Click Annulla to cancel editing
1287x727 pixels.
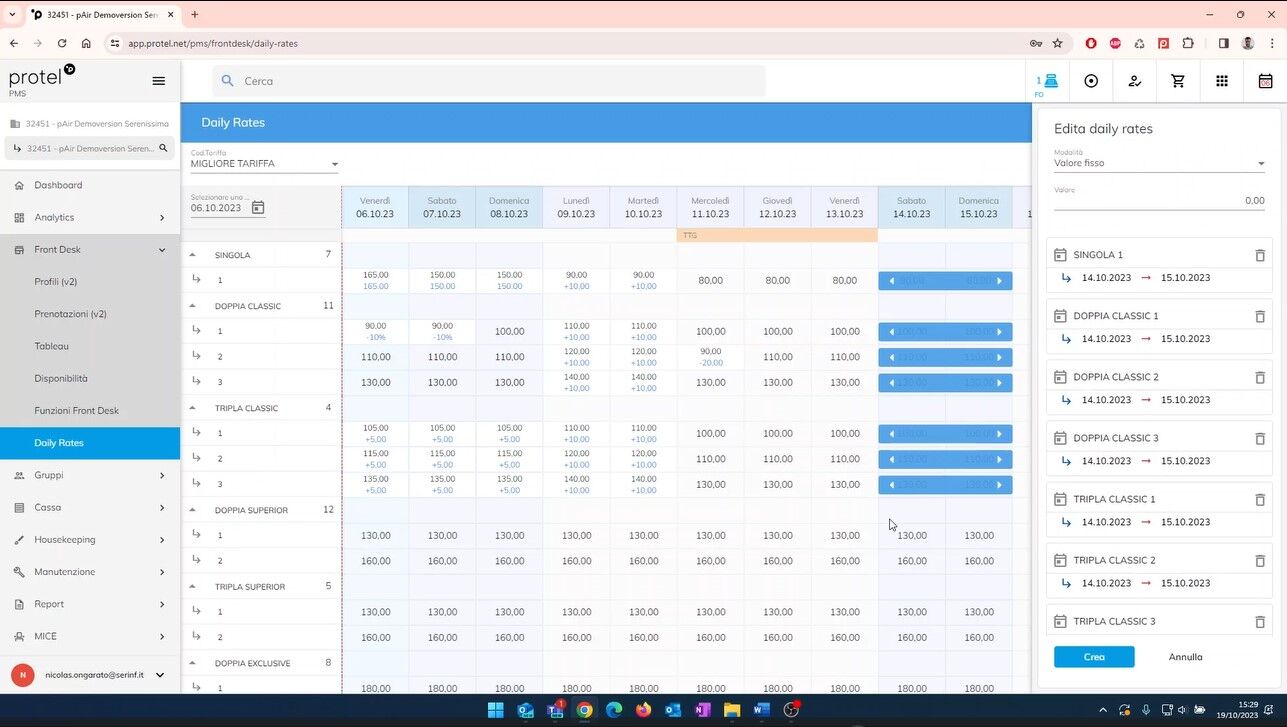[x=1185, y=657]
